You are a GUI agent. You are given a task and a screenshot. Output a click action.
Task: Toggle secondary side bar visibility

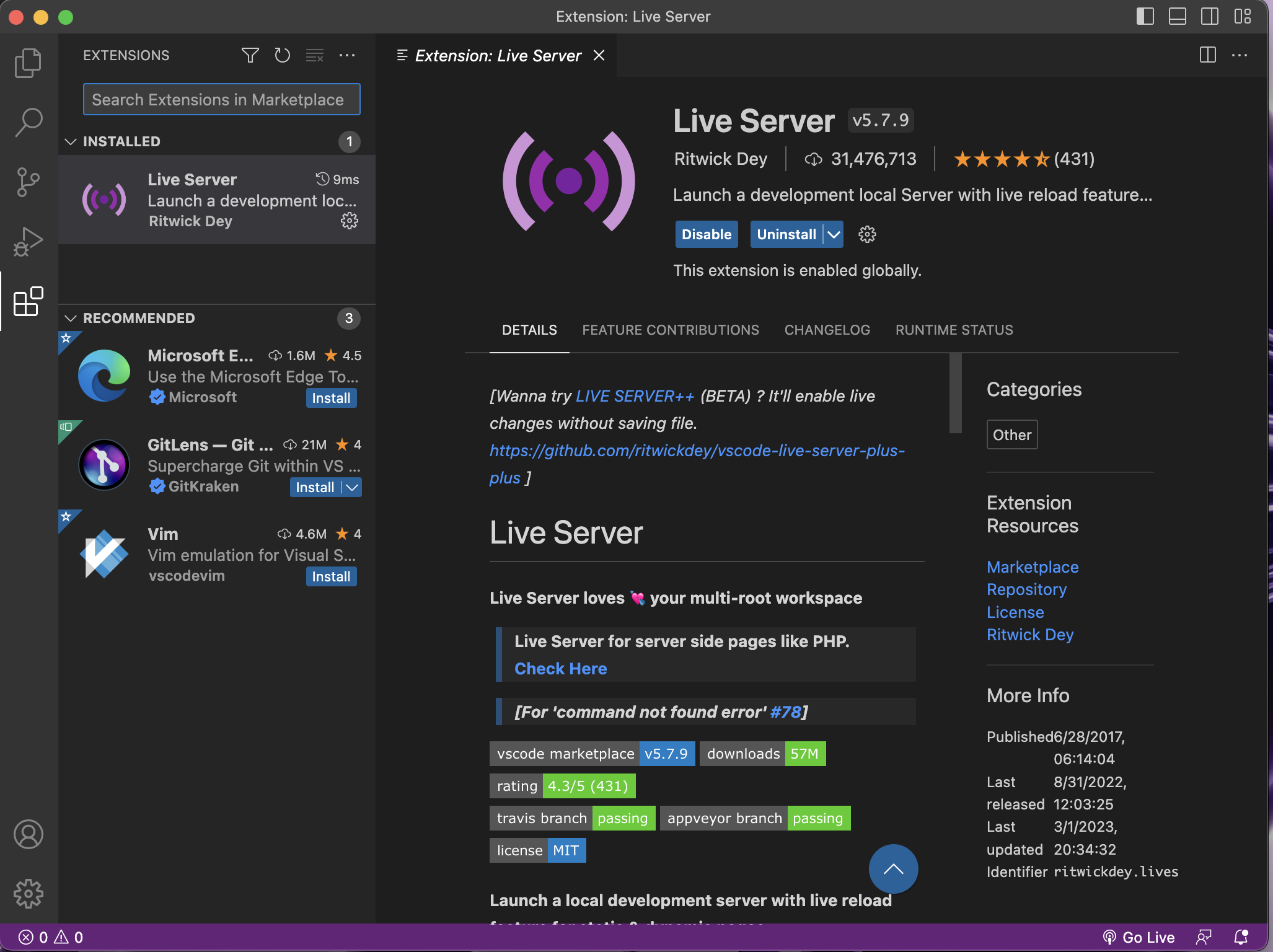click(1210, 16)
